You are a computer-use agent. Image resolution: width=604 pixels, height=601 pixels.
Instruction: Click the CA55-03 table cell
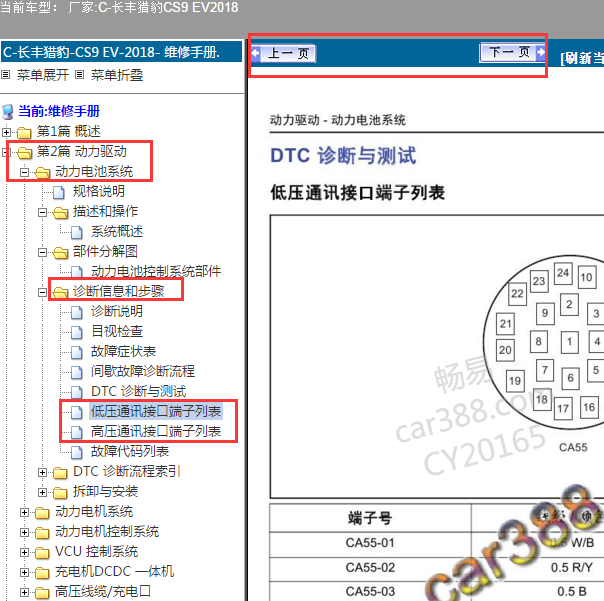(370, 591)
